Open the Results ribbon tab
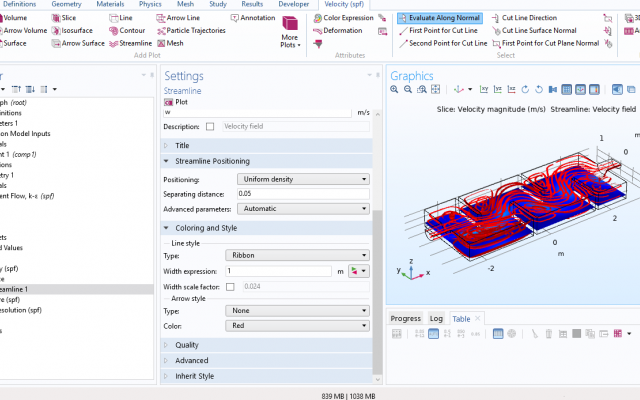 tap(252, 4)
